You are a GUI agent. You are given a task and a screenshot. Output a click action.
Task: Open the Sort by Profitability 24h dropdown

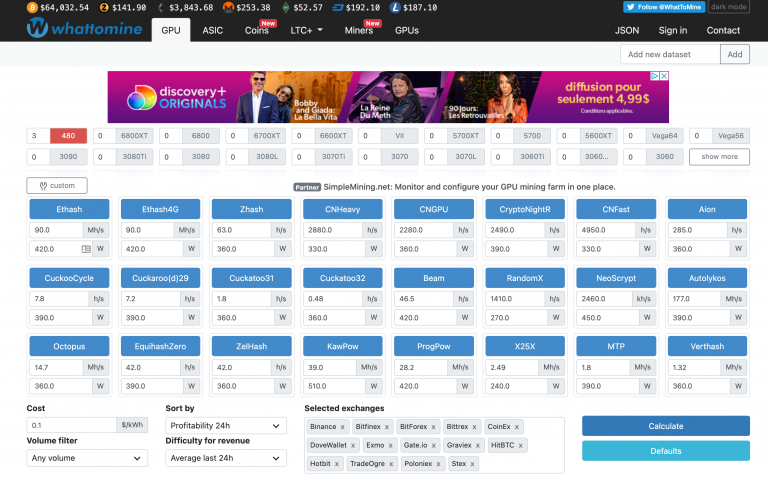tap(226, 426)
